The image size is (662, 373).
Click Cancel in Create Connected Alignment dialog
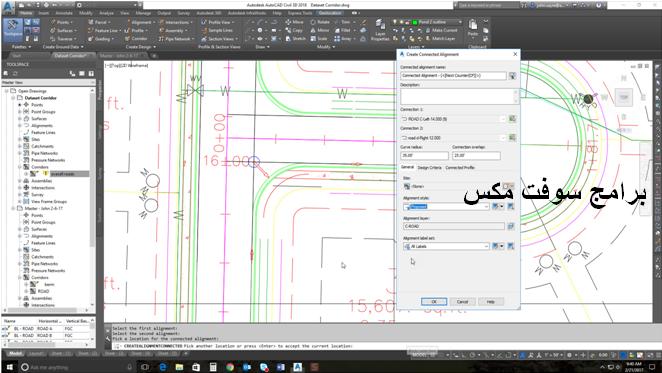pos(462,302)
